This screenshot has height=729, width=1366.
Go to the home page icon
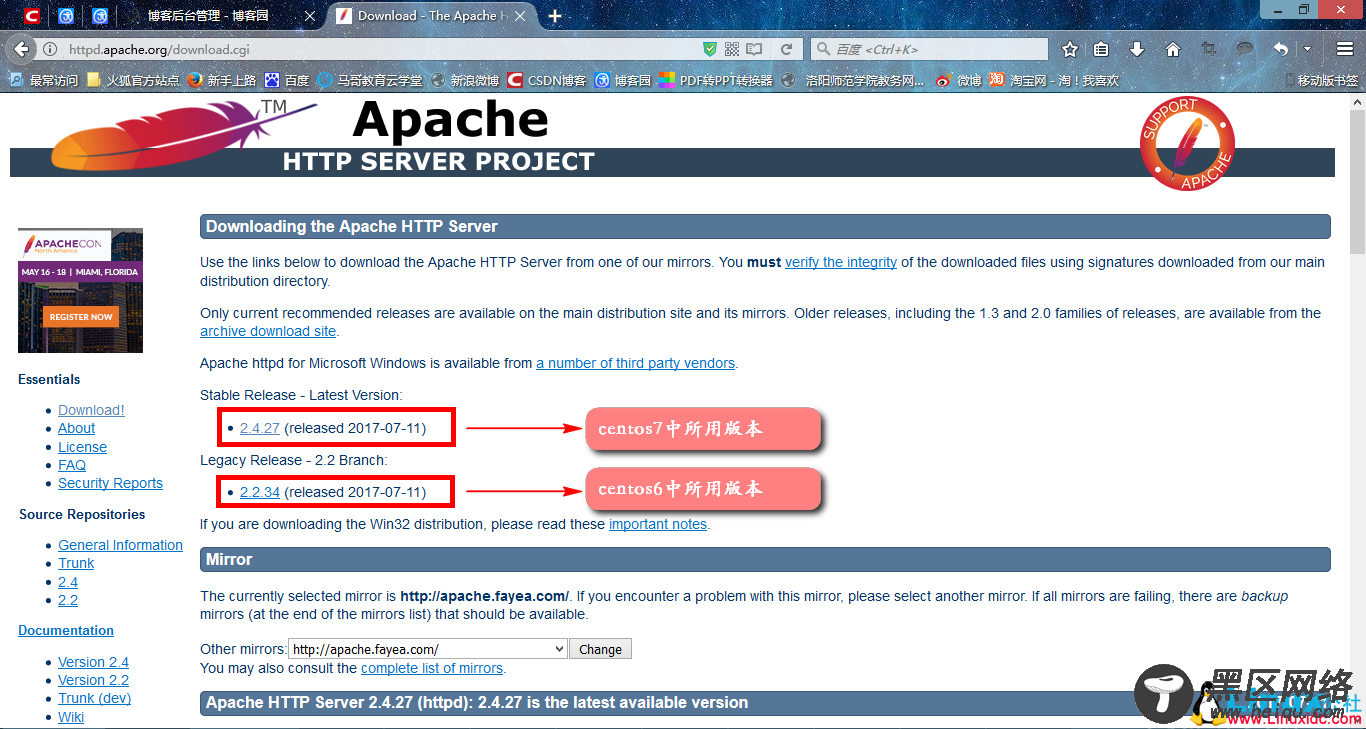(1173, 49)
